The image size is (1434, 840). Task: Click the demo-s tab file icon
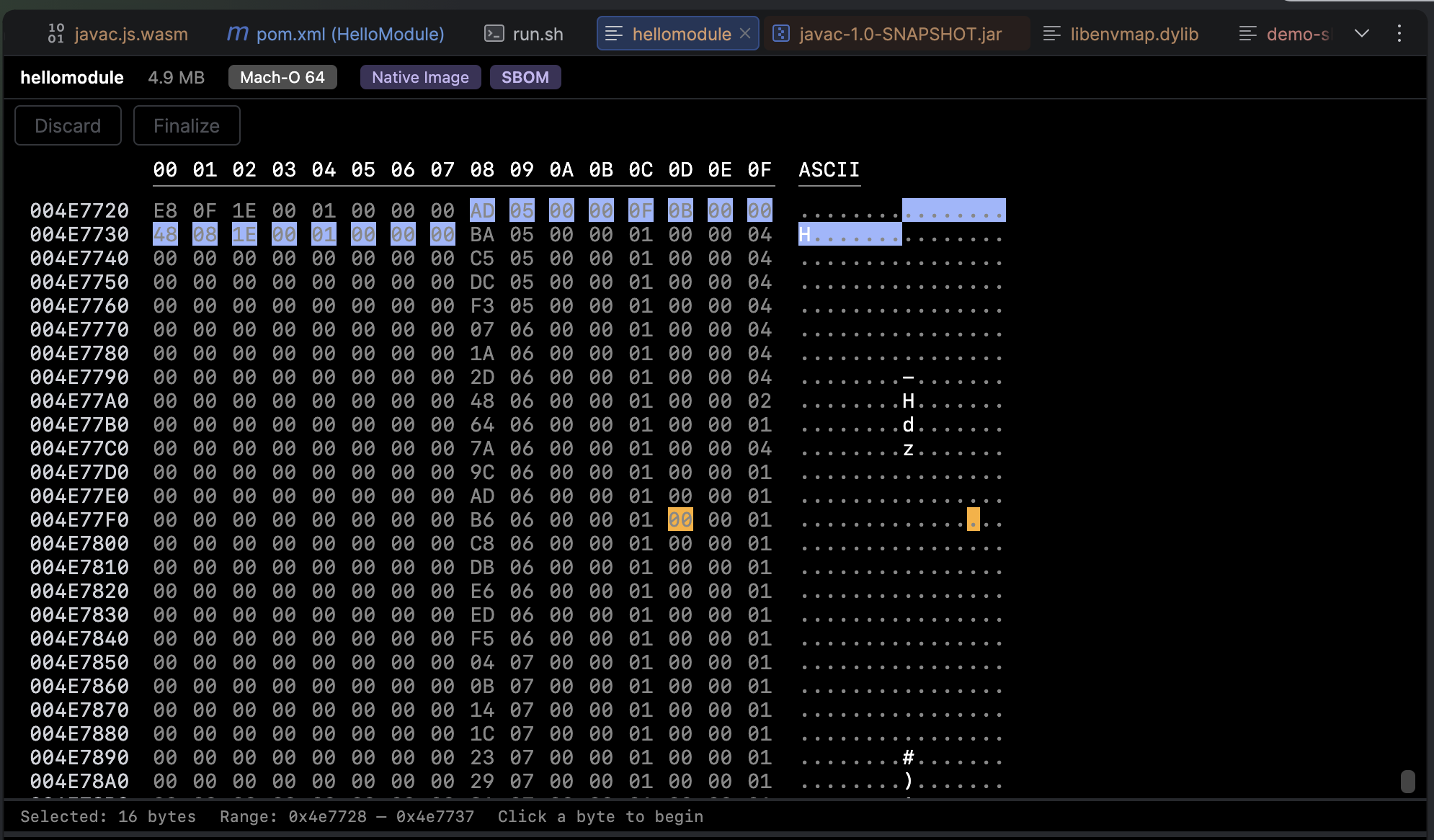(x=1247, y=33)
